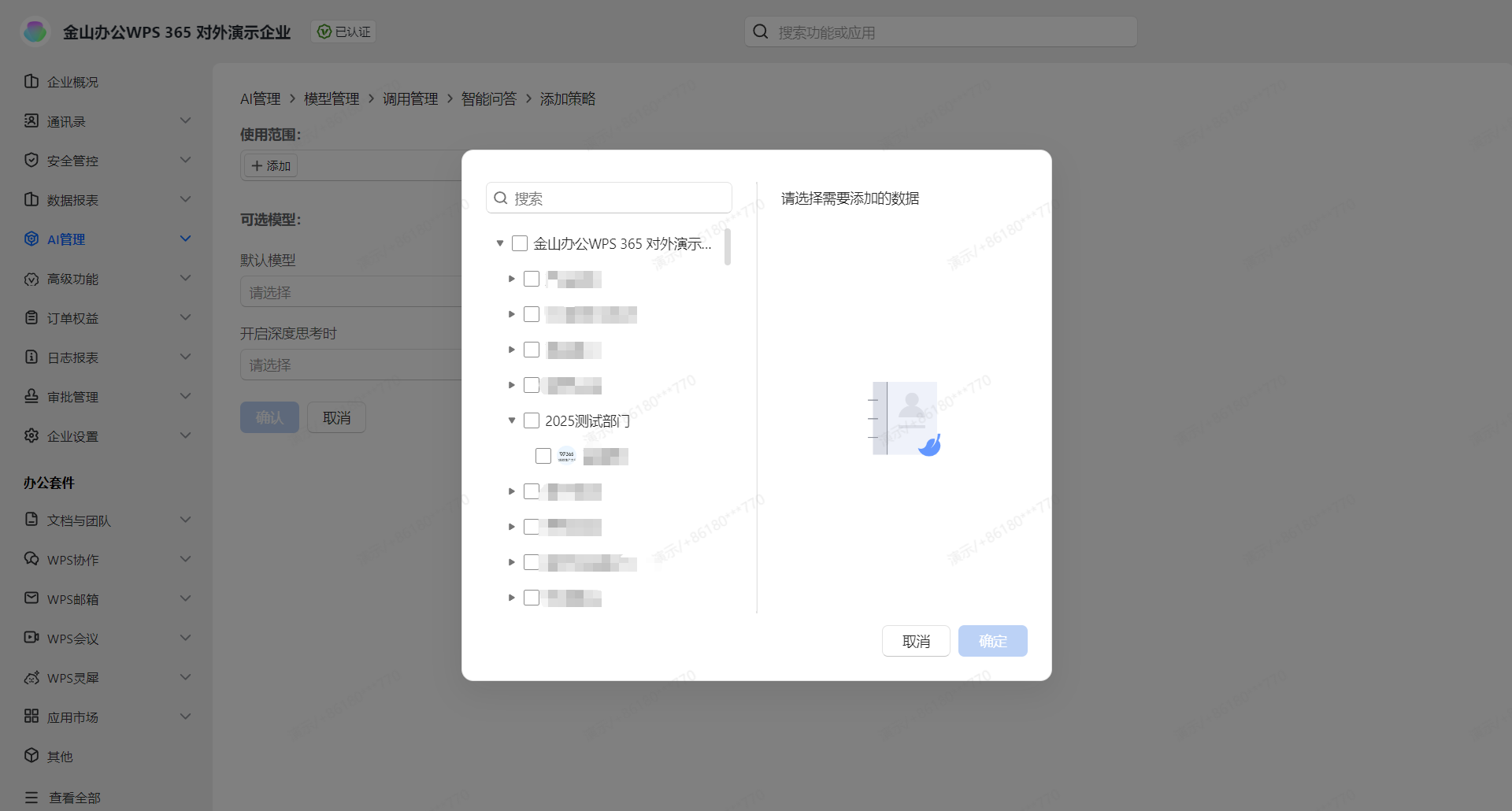Click the 查看全部 list icon
The height and width of the screenshot is (811, 1512).
coord(31,798)
